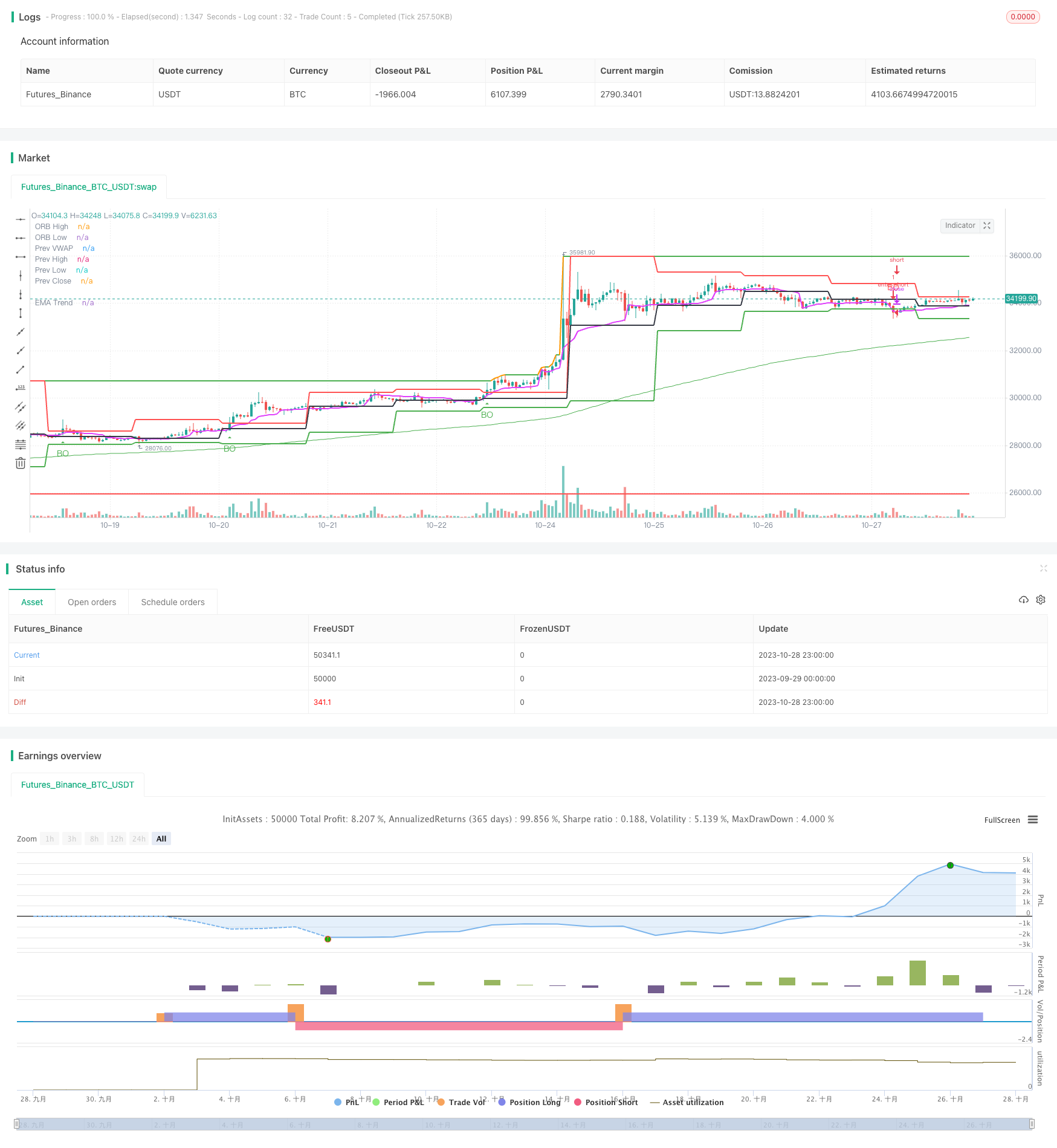
Task: Click the 0.0000 badge at top right
Action: coord(1023,17)
